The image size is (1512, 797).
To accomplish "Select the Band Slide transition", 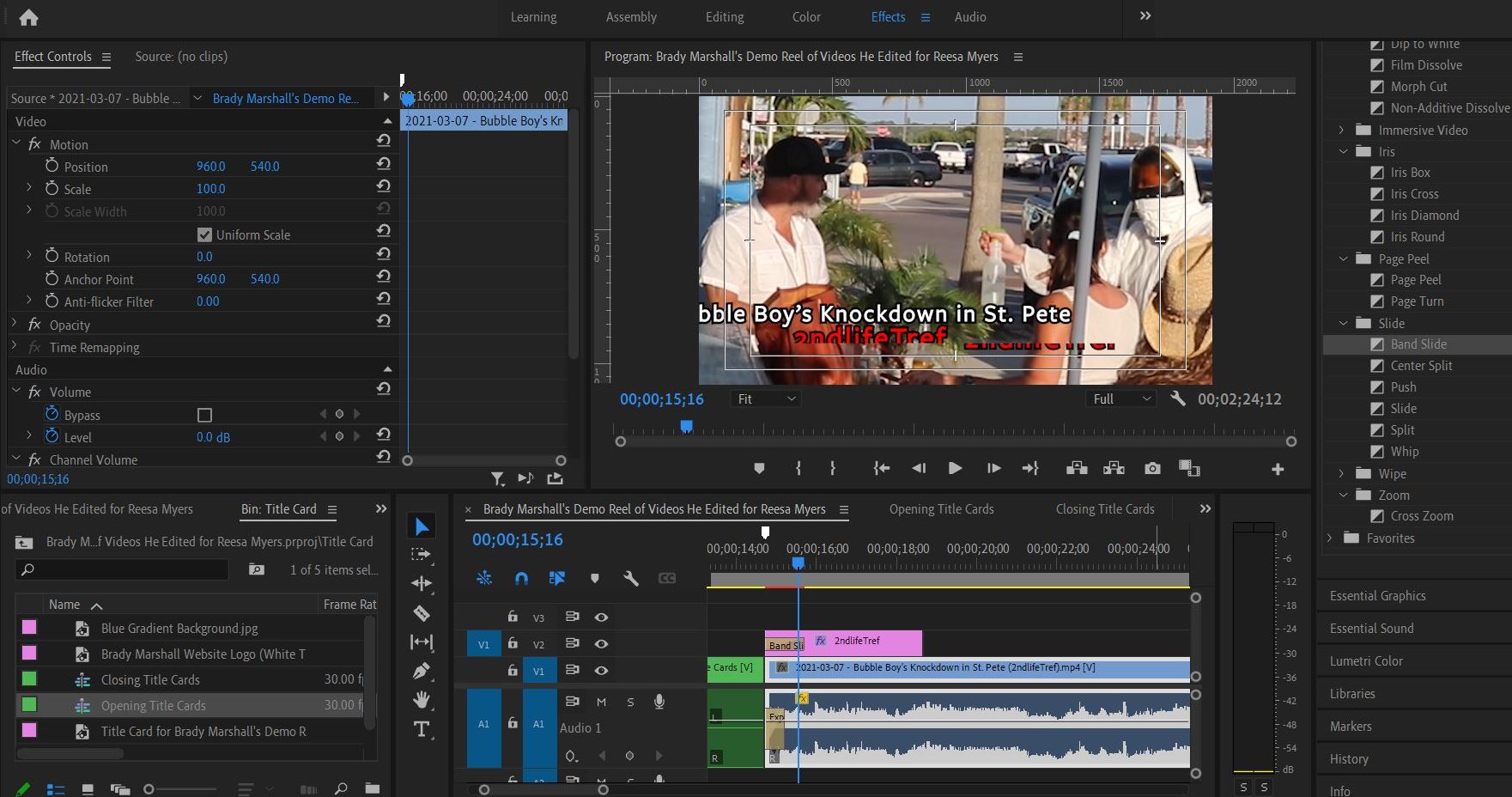I will coord(1418,344).
